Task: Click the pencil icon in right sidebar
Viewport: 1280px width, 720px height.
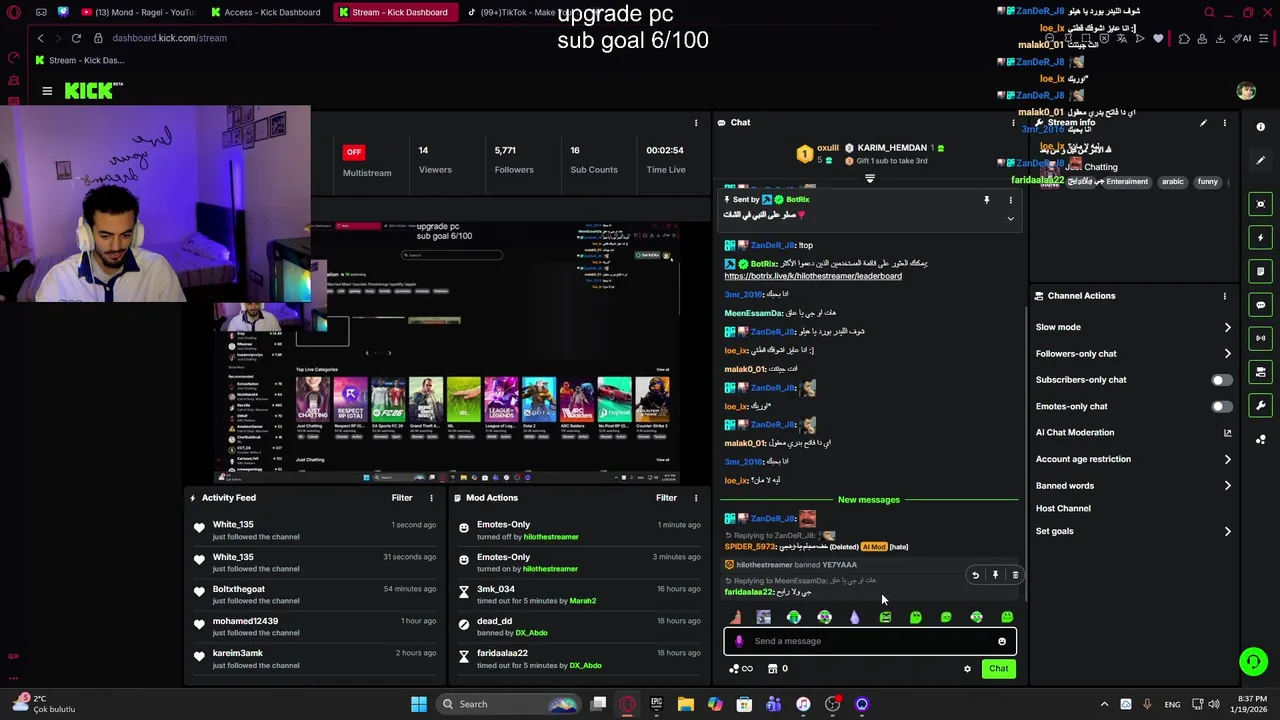Action: point(1261,160)
